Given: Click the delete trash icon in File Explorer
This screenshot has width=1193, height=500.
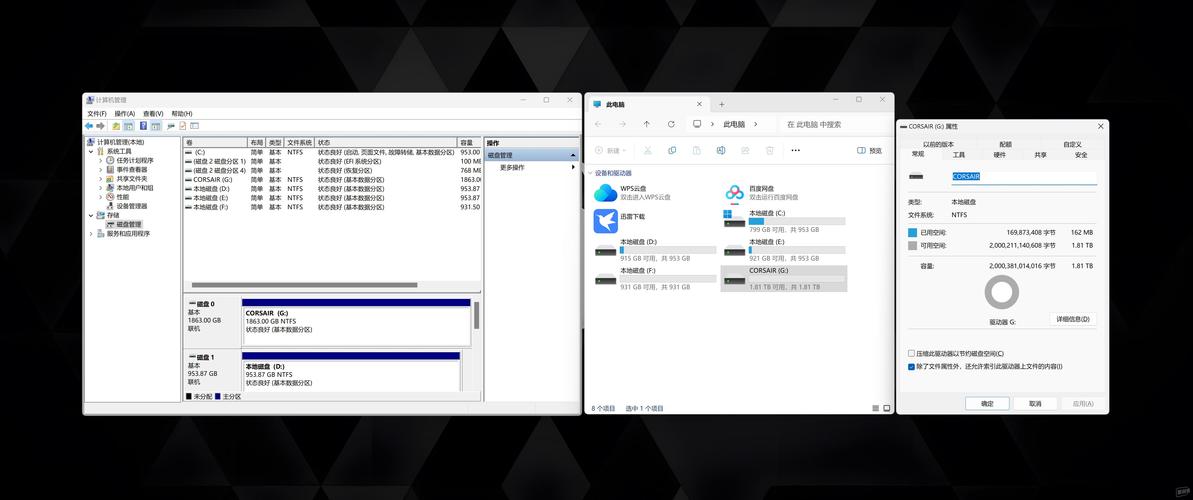Looking at the screenshot, I should click(x=769, y=151).
